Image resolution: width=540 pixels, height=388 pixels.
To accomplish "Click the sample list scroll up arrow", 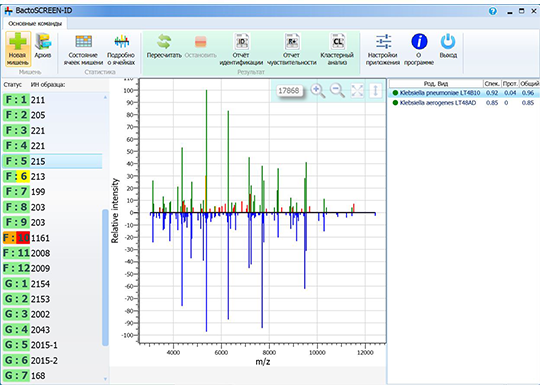I will pos(105,98).
